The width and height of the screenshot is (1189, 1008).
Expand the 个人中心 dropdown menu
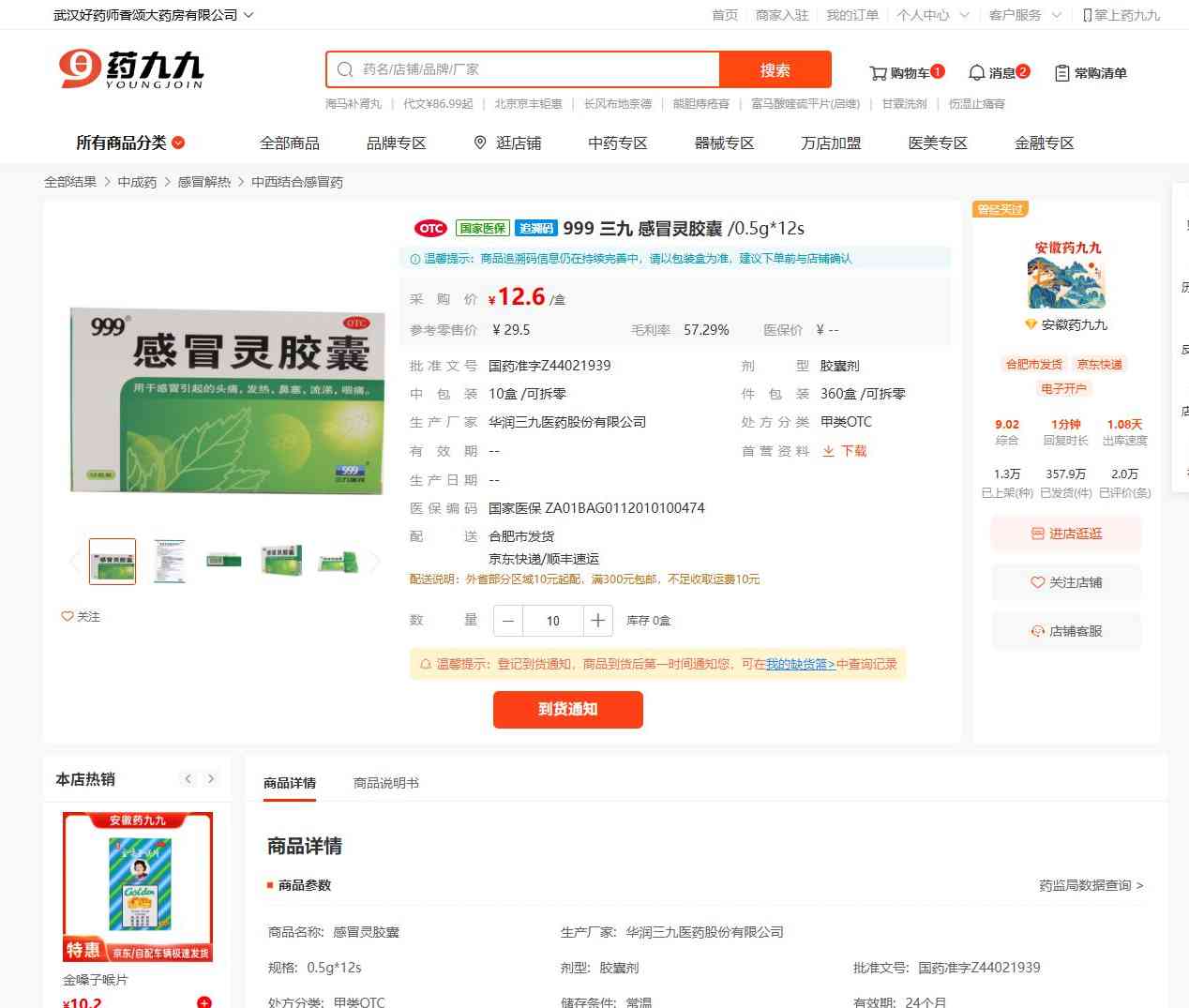932,15
